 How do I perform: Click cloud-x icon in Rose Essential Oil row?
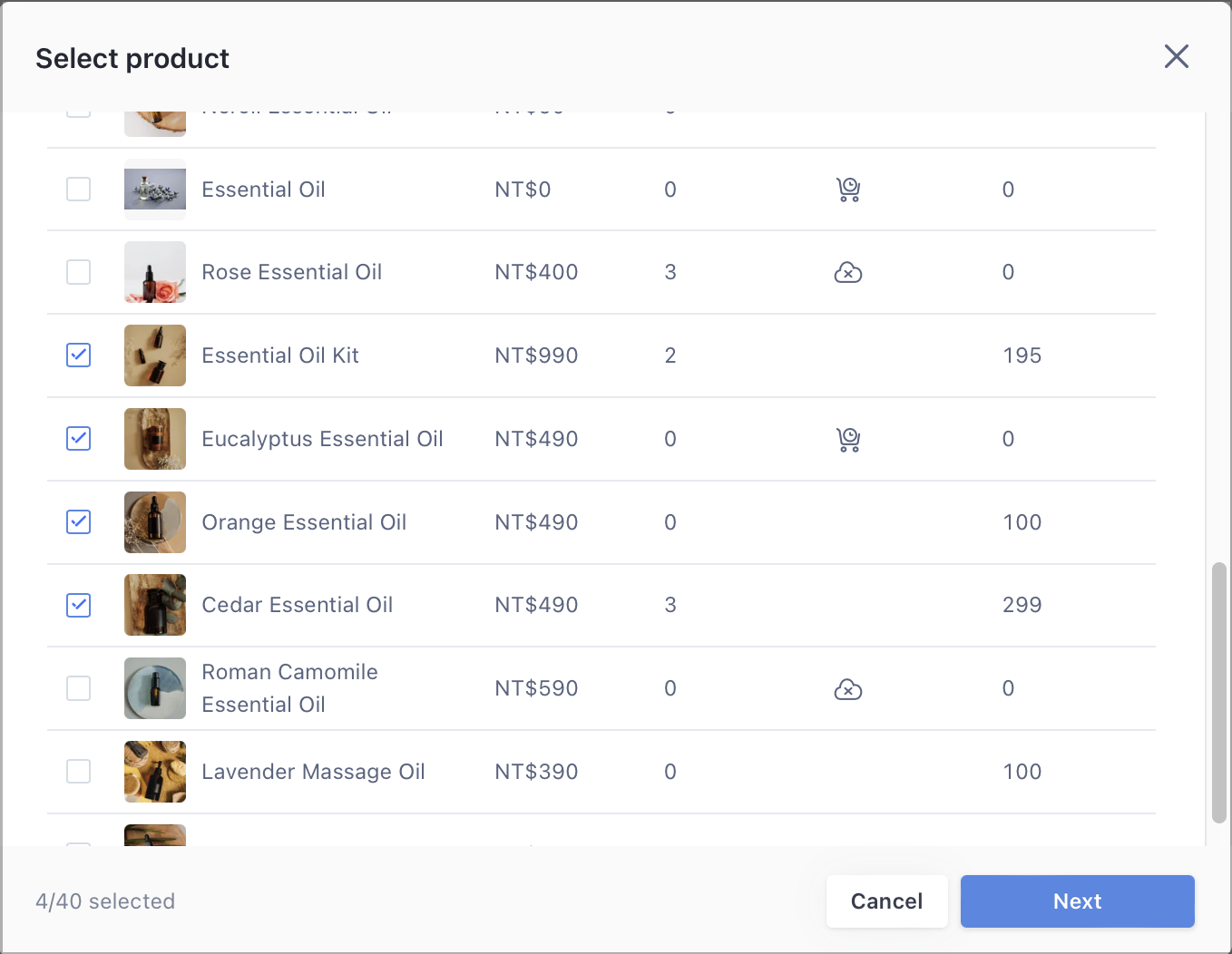coord(848,272)
